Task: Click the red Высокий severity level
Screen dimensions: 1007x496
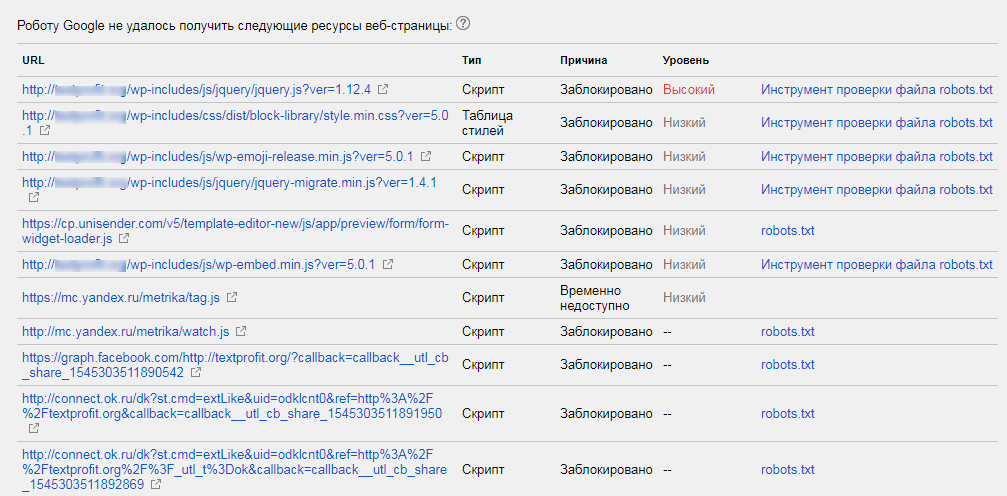Action: tap(688, 90)
